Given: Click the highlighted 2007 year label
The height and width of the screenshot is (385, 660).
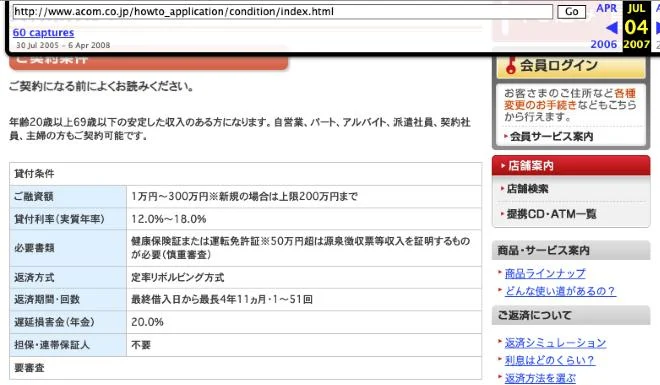Looking at the screenshot, I should pos(636,44).
